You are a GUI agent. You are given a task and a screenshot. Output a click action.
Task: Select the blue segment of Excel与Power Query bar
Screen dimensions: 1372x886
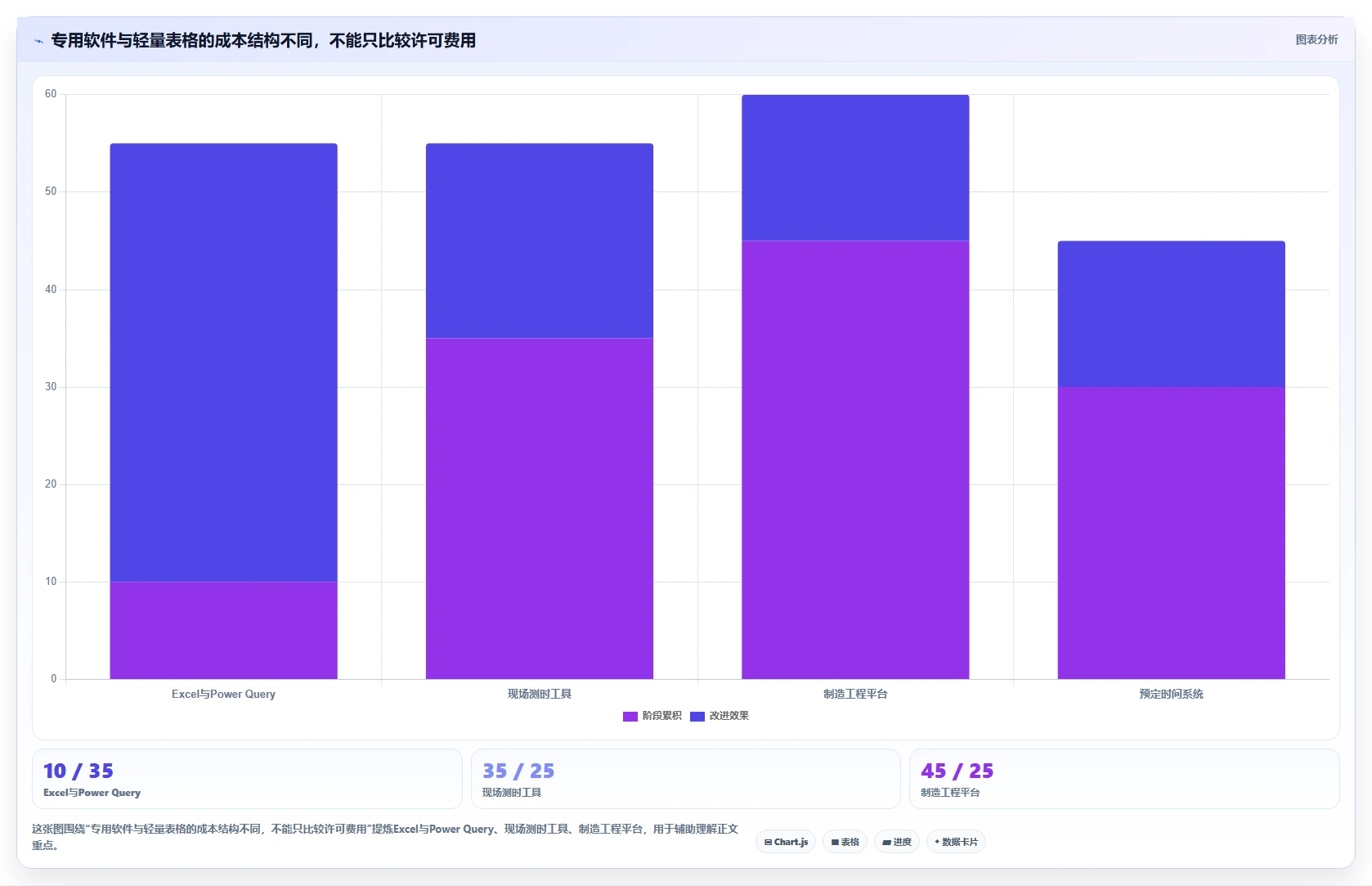223,362
